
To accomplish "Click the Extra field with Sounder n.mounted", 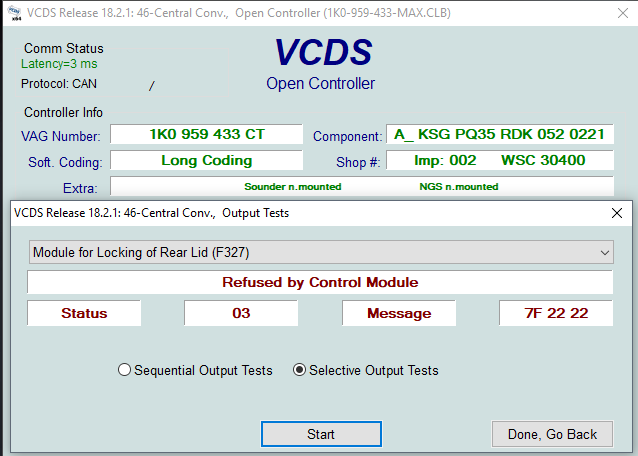I will (x=362, y=186).
